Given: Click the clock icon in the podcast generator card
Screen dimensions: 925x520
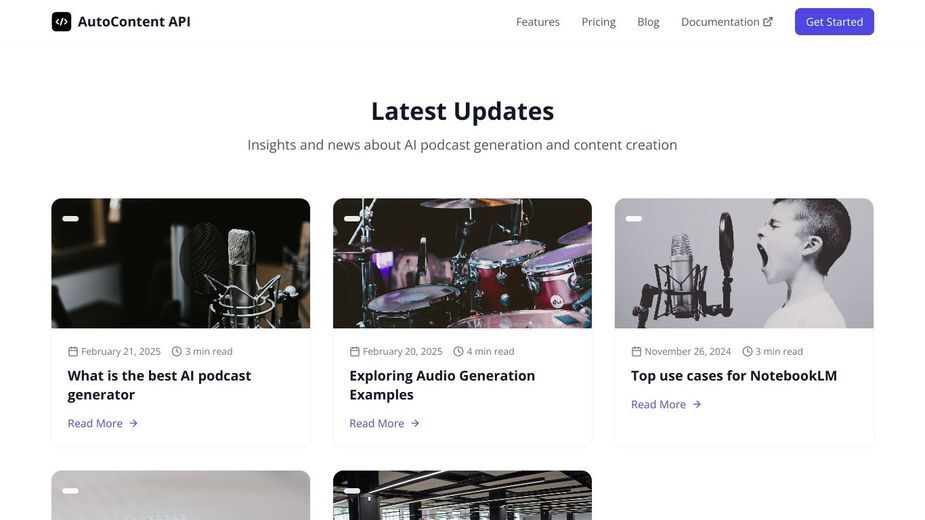Looking at the screenshot, I should point(176,352).
